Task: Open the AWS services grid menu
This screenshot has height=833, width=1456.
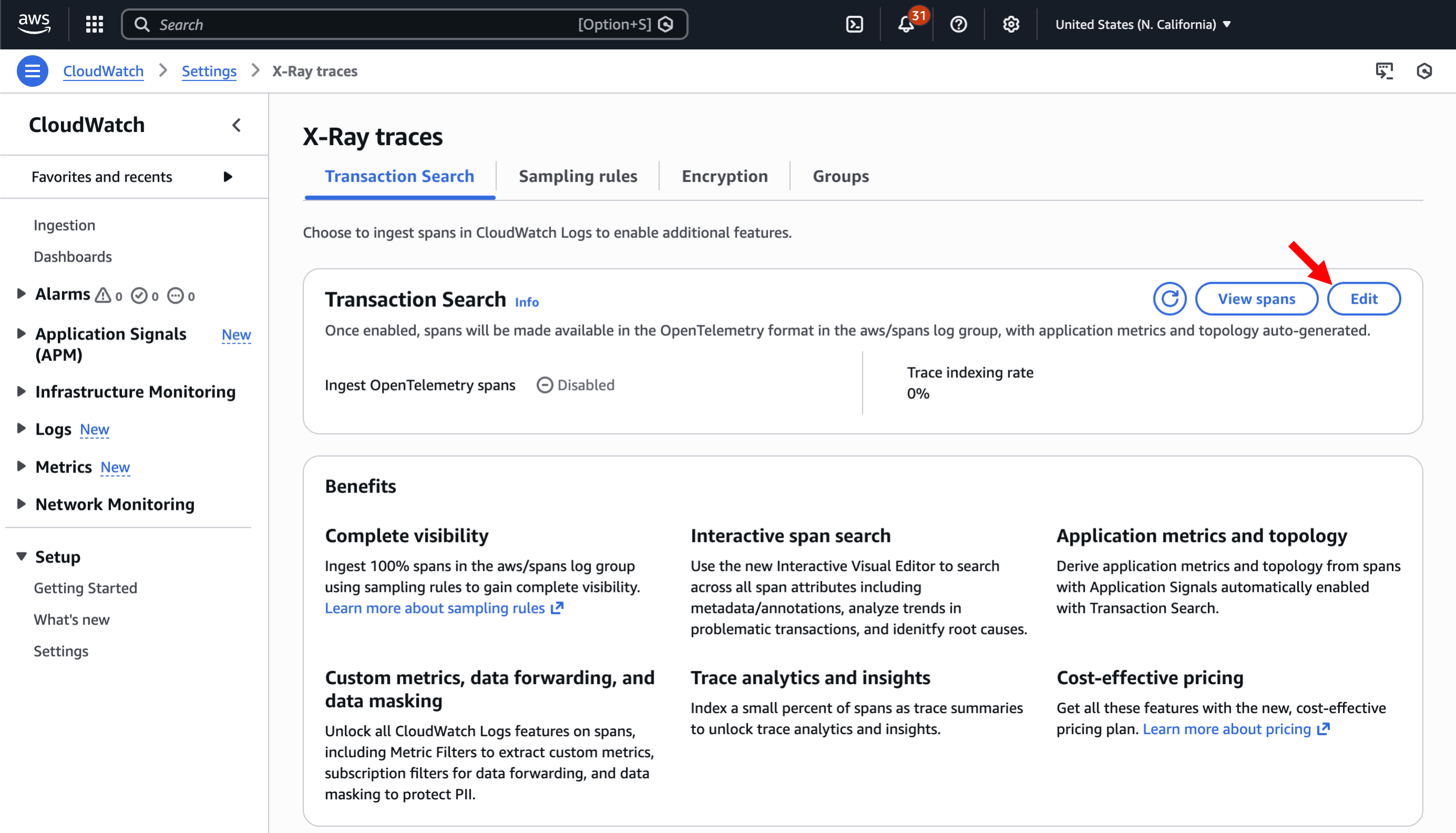Action: [95, 24]
